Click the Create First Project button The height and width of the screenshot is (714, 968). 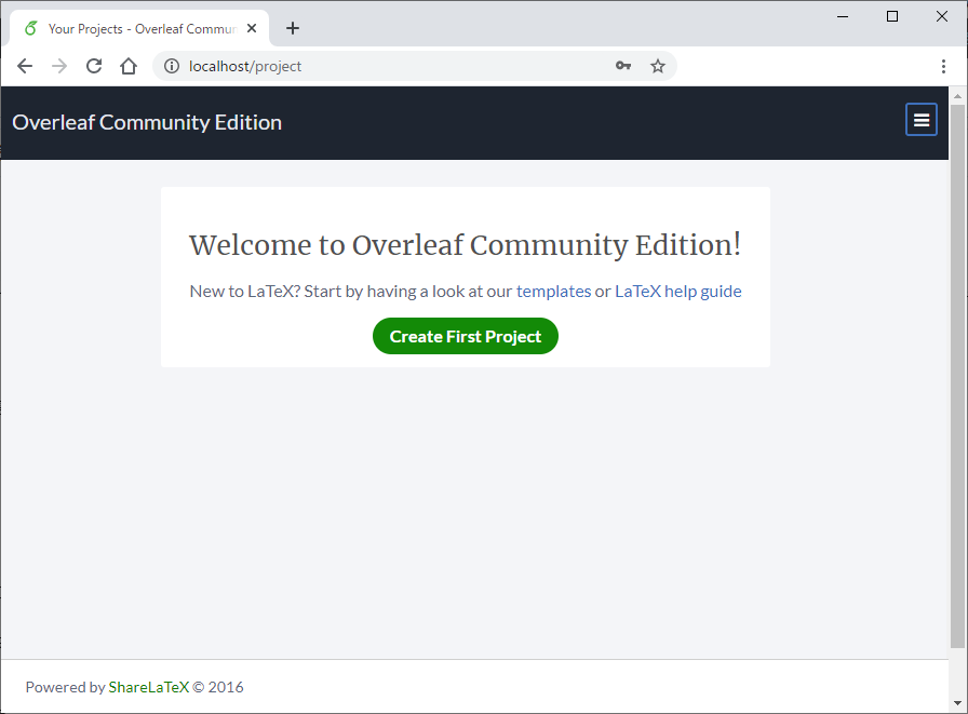coord(465,336)
